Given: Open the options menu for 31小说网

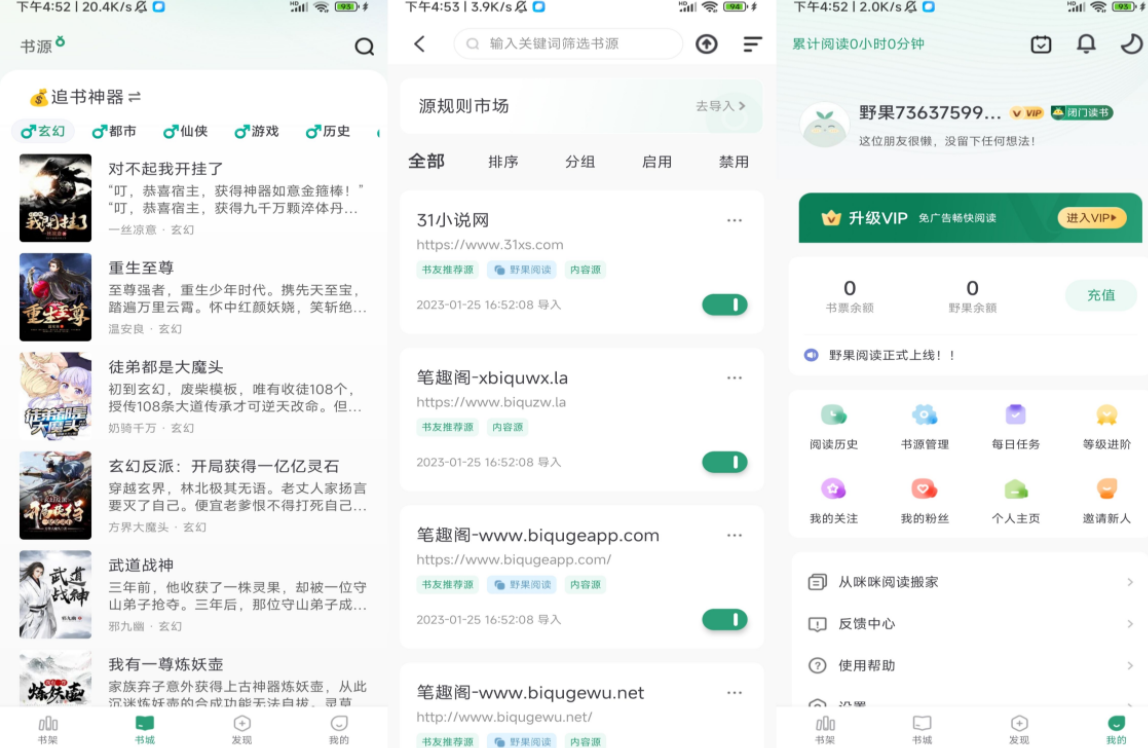Looking at the screenshot, I should click(x=735, y=221).
